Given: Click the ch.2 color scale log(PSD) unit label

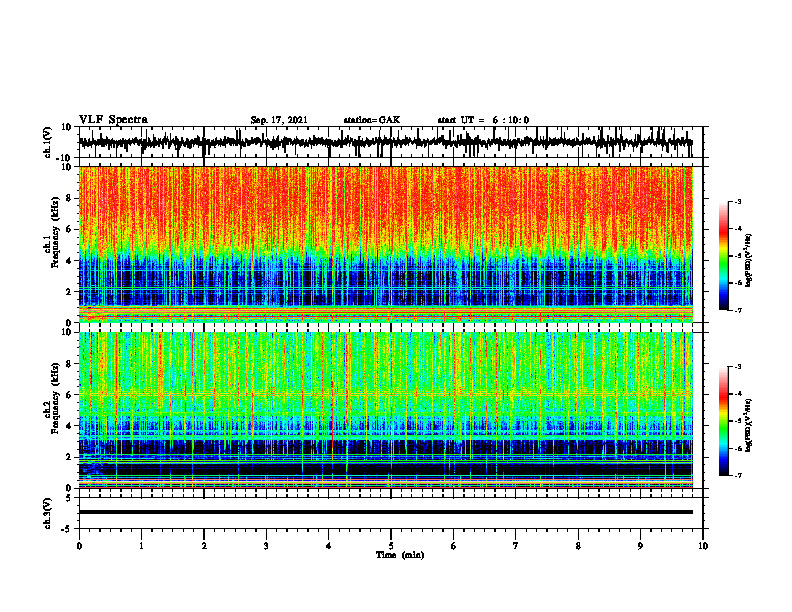Looking at the screenshot, I should 749,426.
